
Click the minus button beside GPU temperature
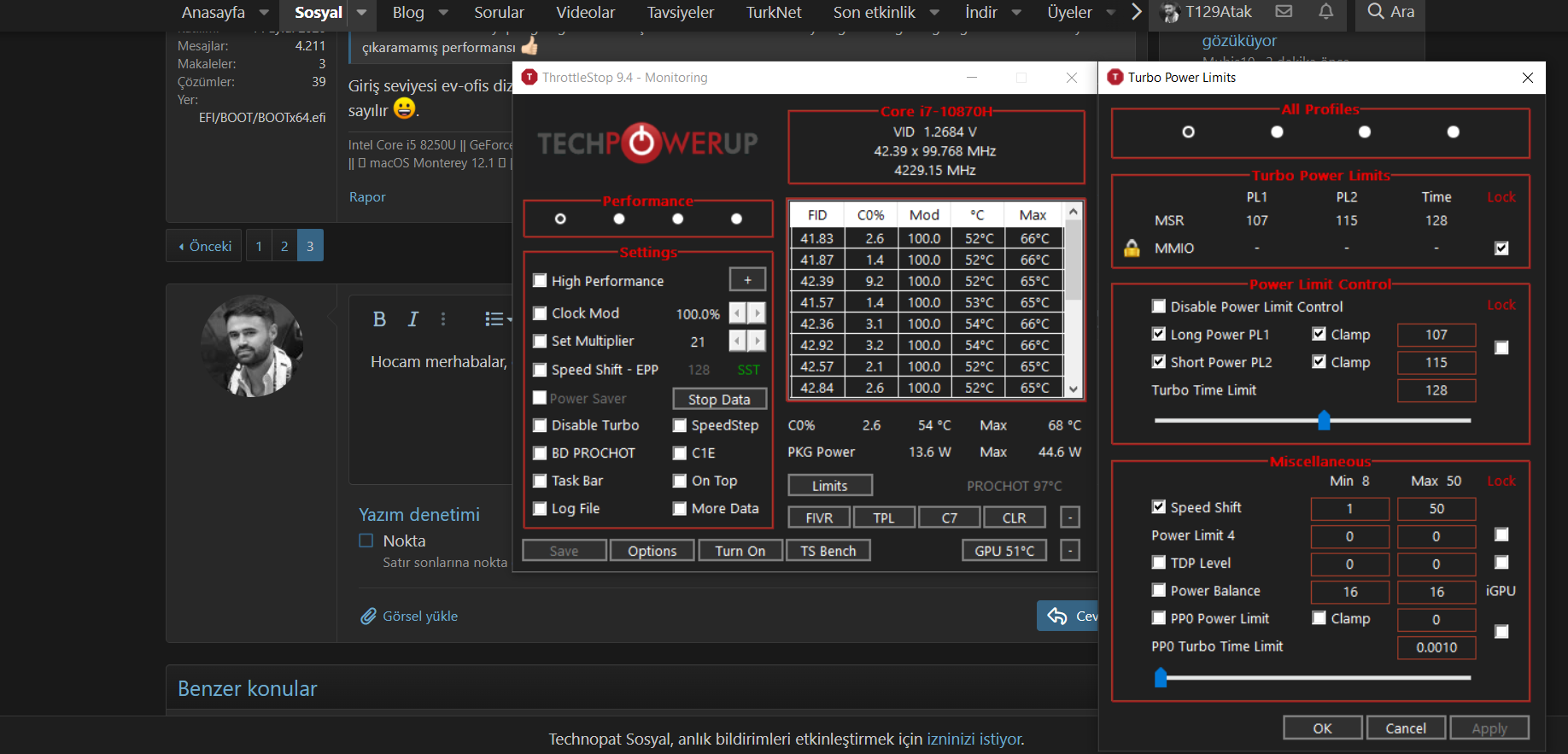(x=1070, y=551)
